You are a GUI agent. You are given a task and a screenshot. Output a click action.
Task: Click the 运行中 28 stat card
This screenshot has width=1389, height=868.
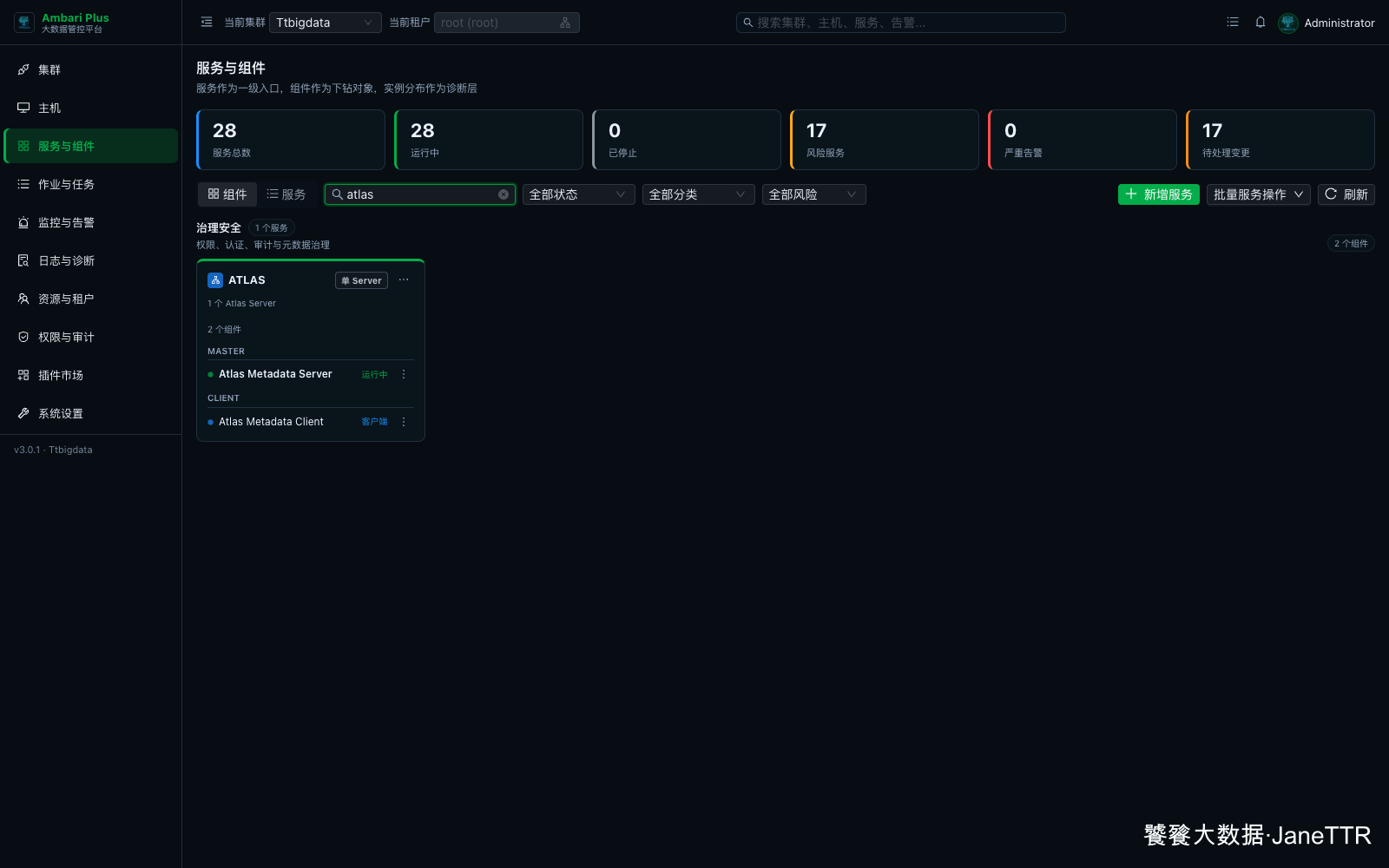[x=489, y=140]
